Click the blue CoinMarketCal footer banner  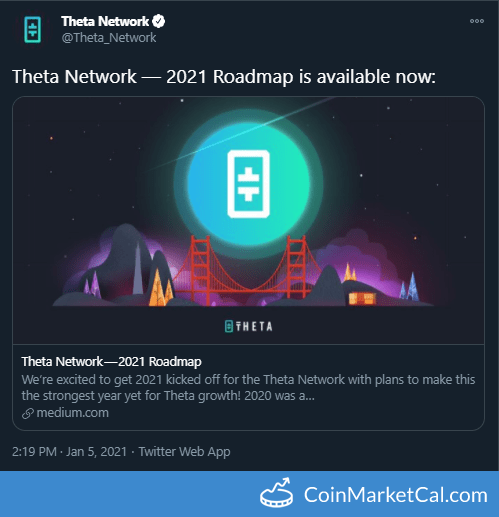coord(249,494)
